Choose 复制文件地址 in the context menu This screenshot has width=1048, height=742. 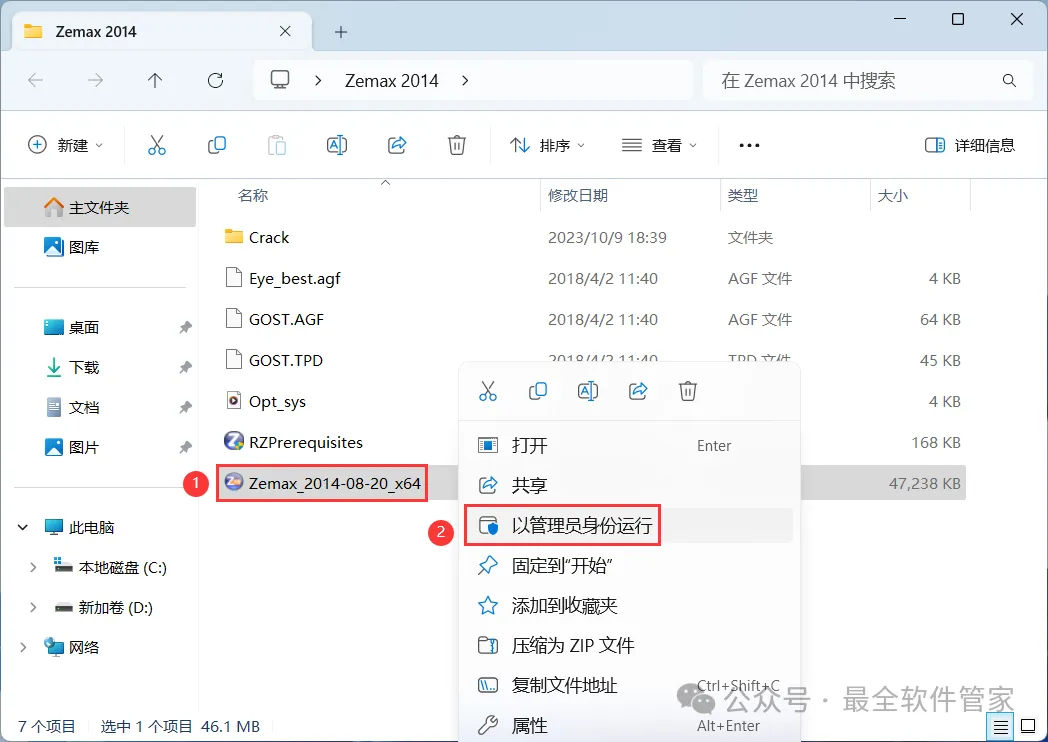(629, 685)
